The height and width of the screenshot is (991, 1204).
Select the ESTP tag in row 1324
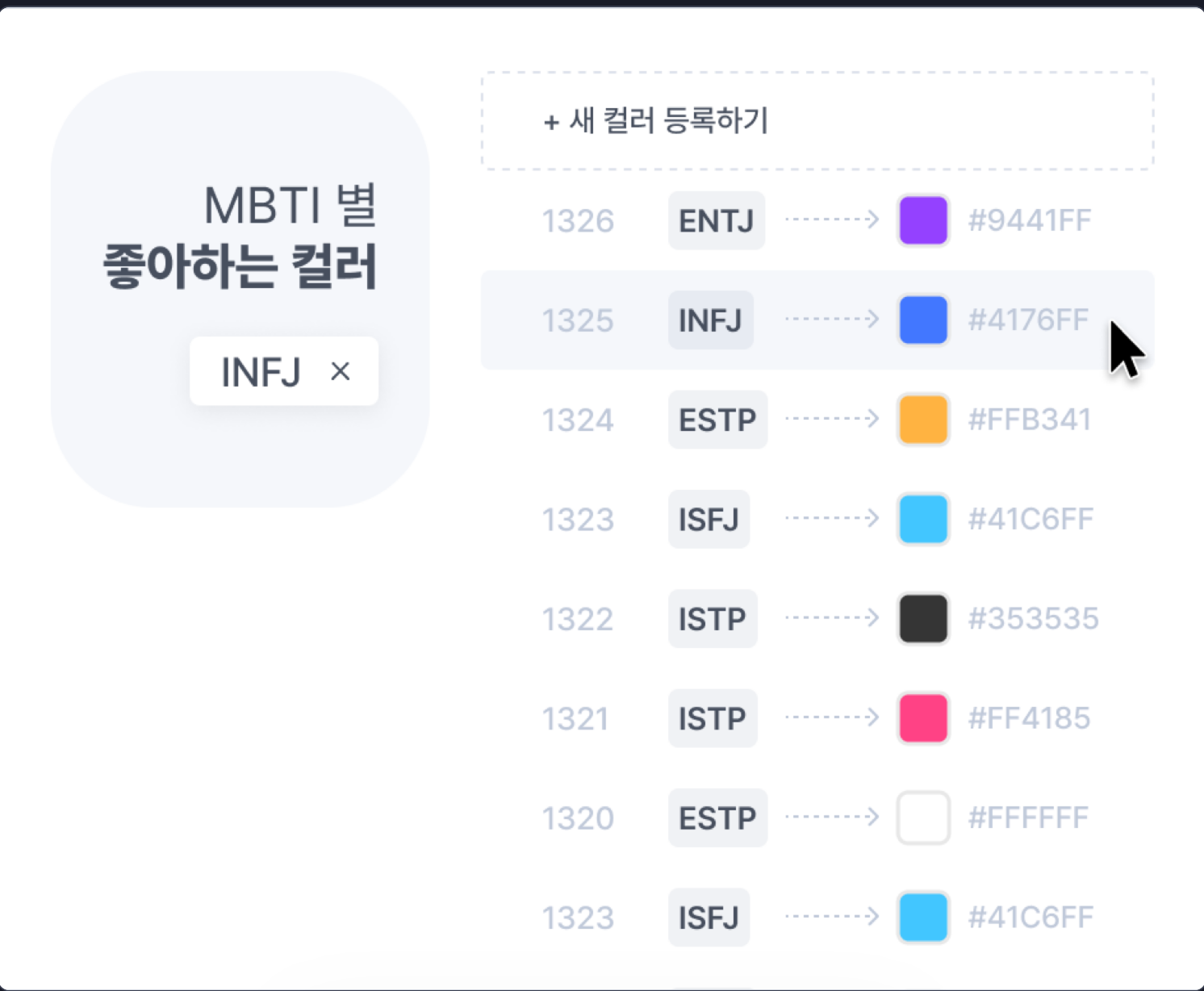(717, 420)
